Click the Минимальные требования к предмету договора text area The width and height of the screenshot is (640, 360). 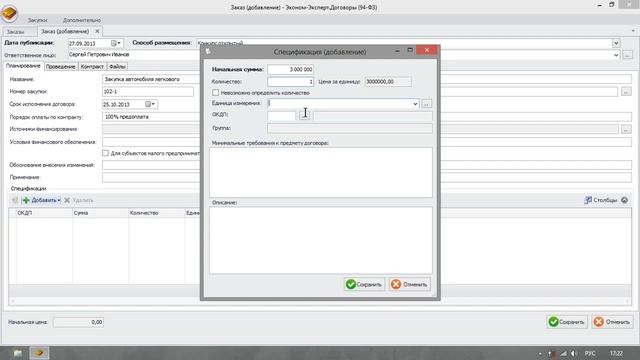pyautogui.click(x=321, y=172)
